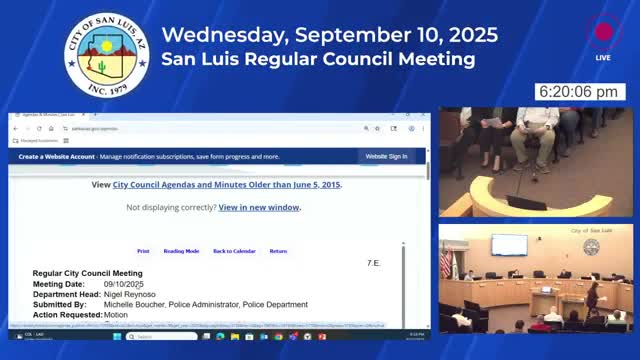
Task: Open the apps grid icon in bookmarks bar
Action: click(x=66, y=141)
